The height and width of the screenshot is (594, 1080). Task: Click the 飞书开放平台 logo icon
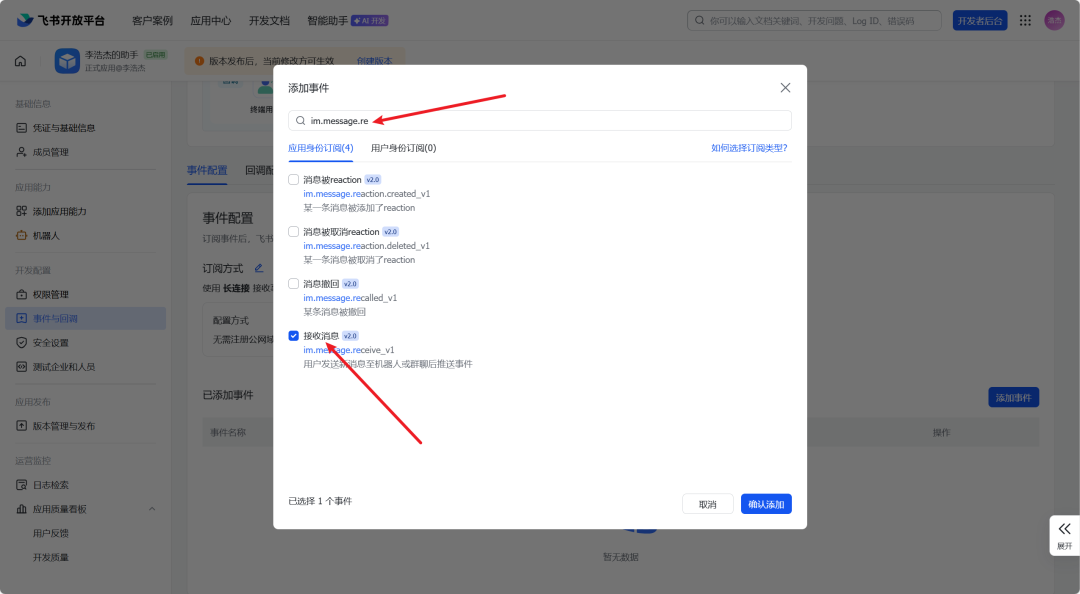25,19
